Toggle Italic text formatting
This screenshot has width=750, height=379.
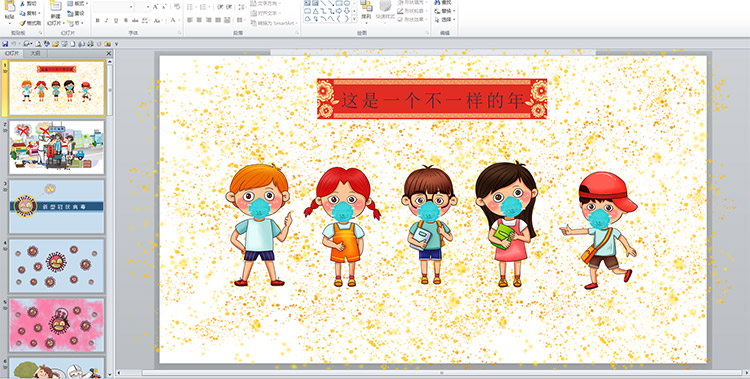point(107,21)
